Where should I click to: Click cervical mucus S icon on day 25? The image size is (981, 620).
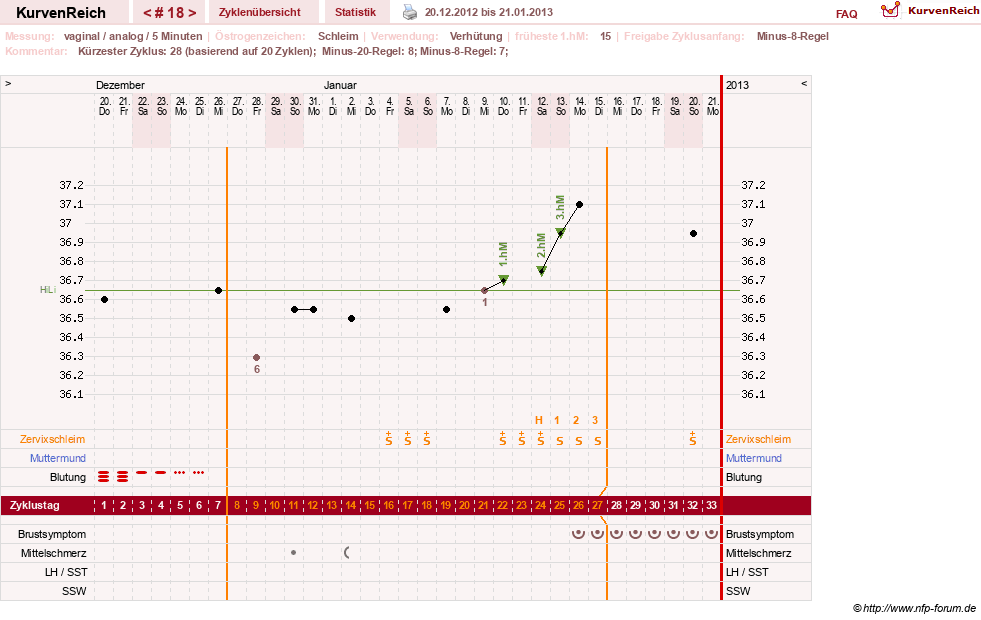coord(560,441)
